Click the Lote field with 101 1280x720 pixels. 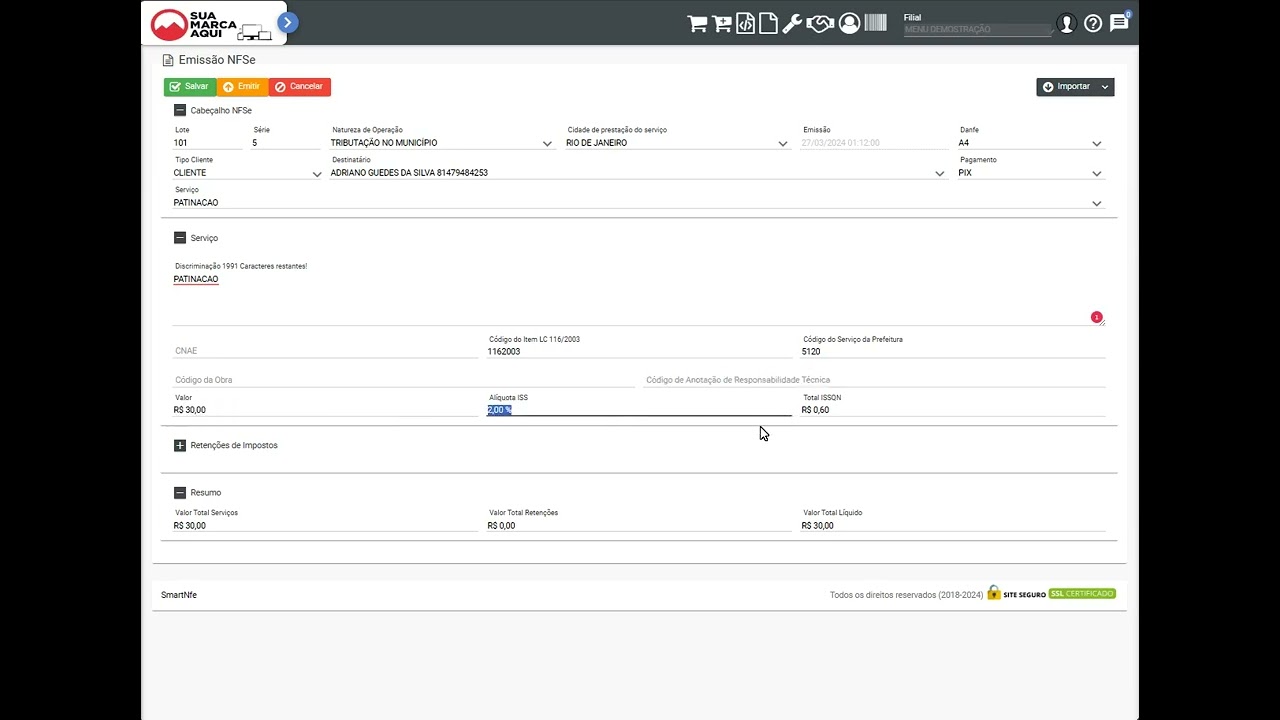[208, 143]
